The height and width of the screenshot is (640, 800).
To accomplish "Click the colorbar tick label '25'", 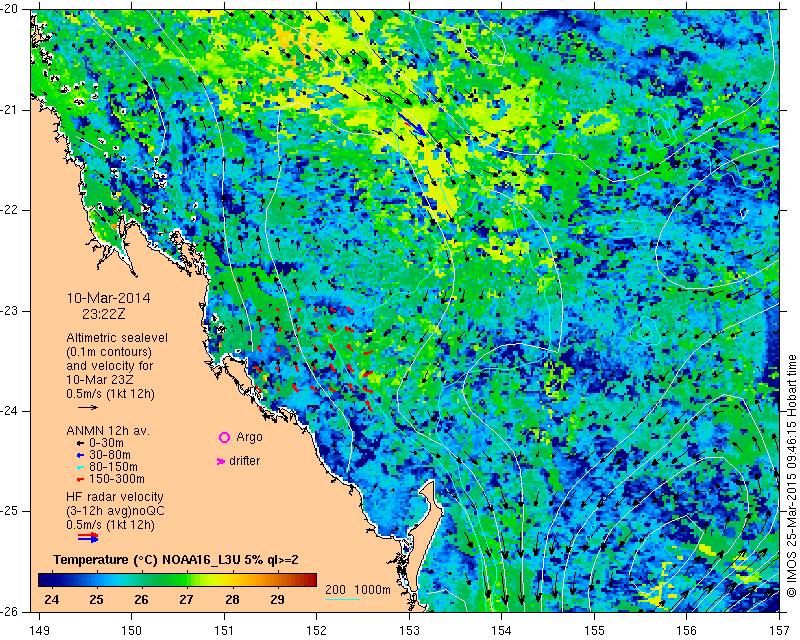I will (96, 599).
